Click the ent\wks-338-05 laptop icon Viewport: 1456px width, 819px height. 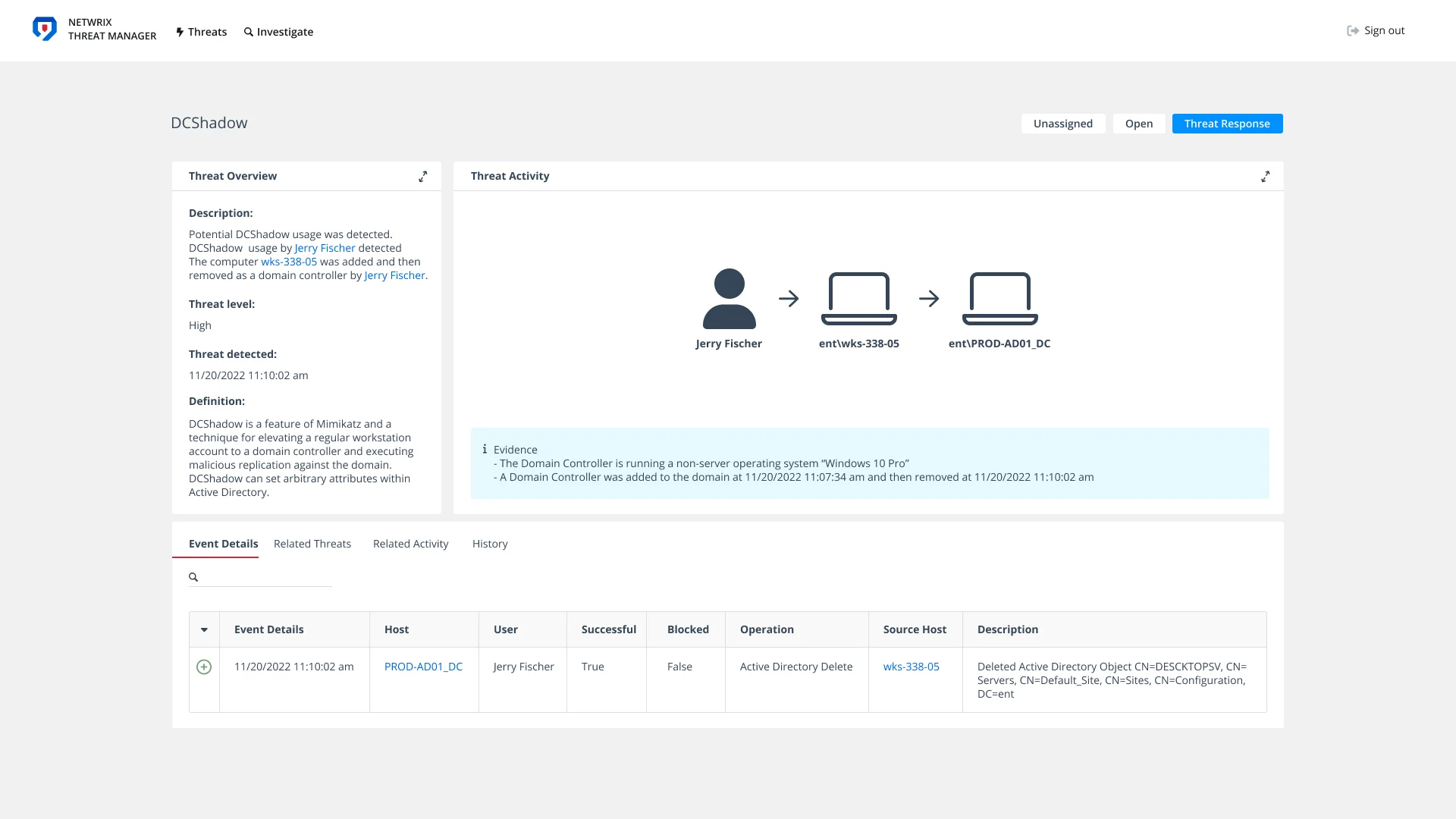[858, 299]
